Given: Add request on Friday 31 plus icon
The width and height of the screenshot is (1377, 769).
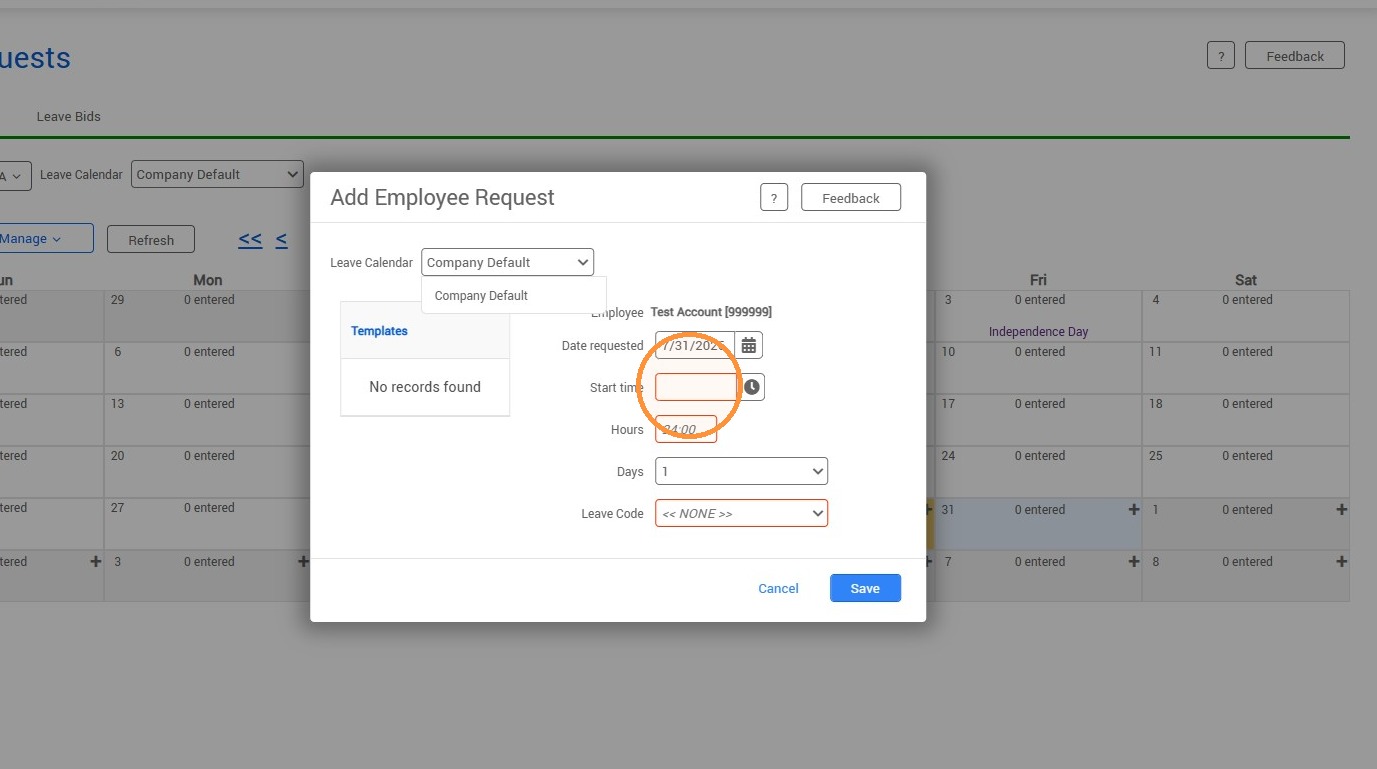Looking at the screenshot, I should click(1134, 509).
